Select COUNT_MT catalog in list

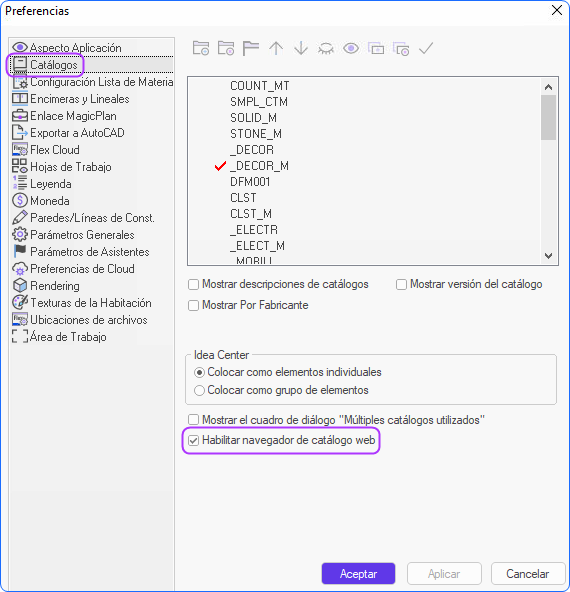pos(260,86)
